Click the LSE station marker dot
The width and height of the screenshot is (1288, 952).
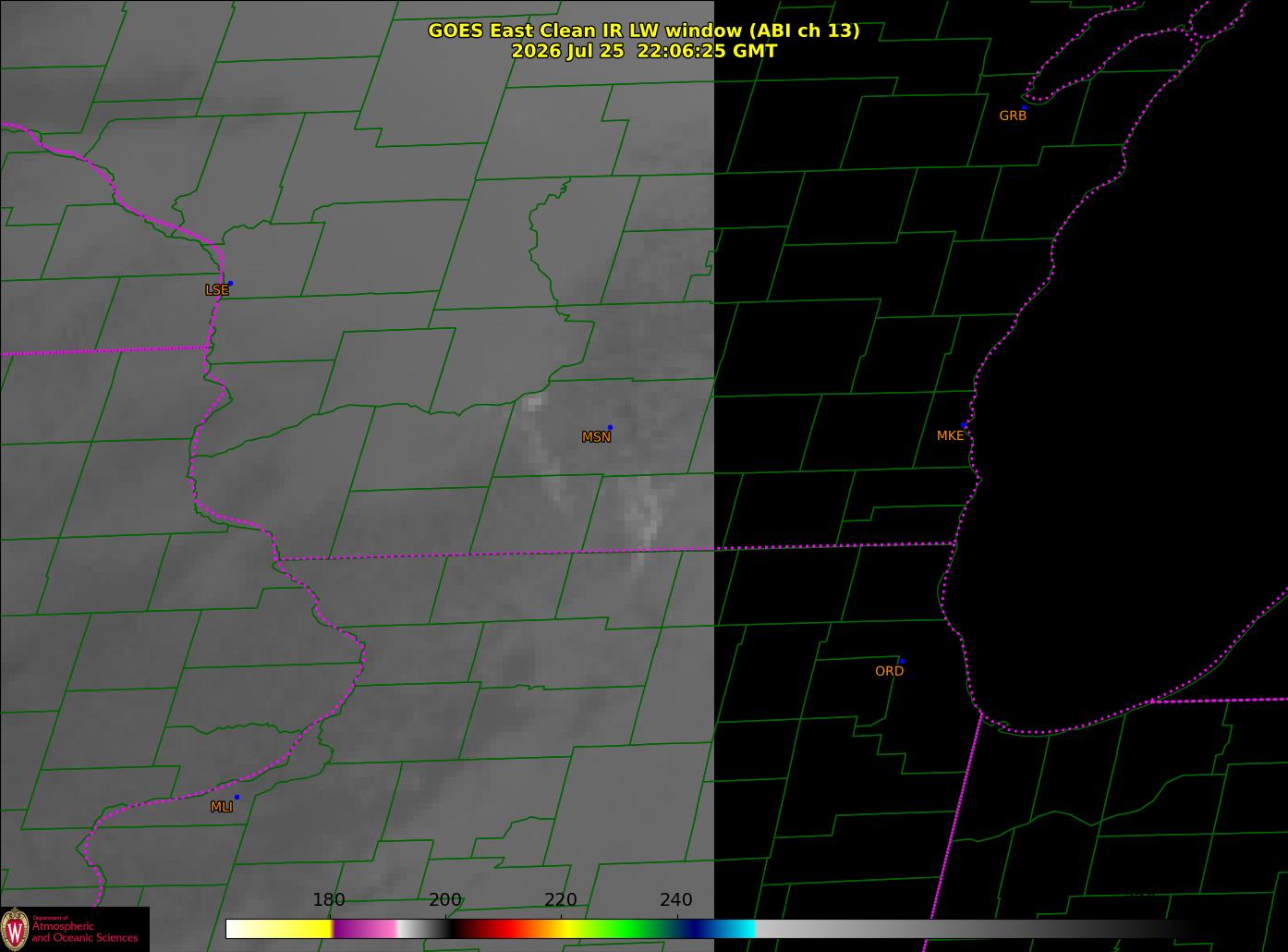tap(230, 283)
